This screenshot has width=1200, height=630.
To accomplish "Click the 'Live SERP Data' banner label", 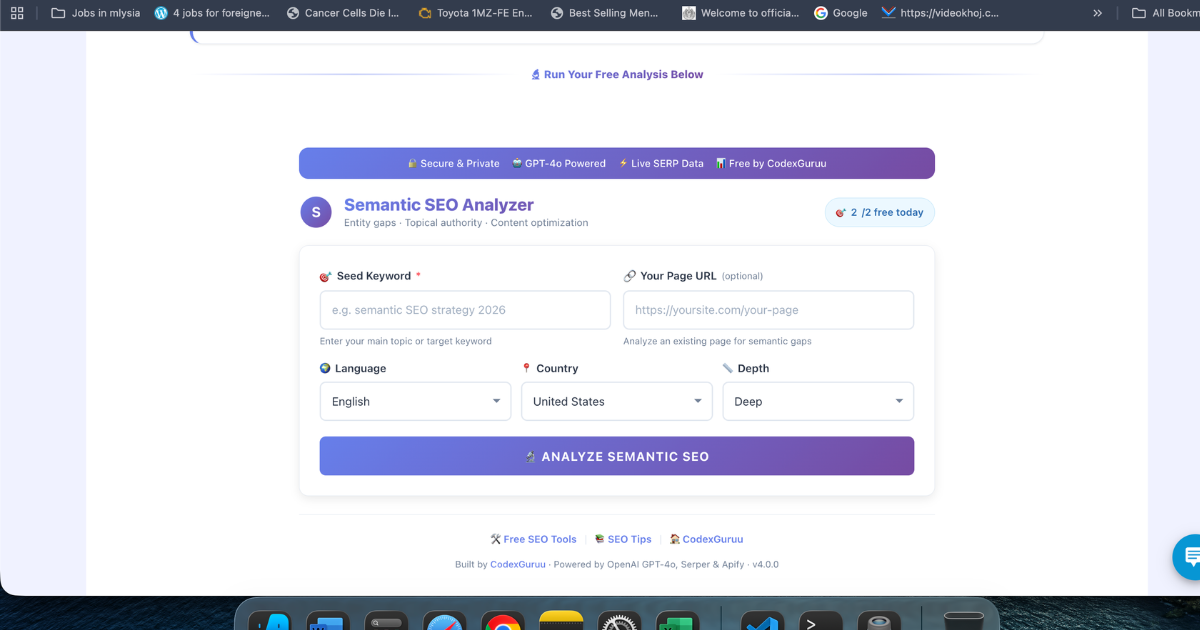I will point(661,163).
